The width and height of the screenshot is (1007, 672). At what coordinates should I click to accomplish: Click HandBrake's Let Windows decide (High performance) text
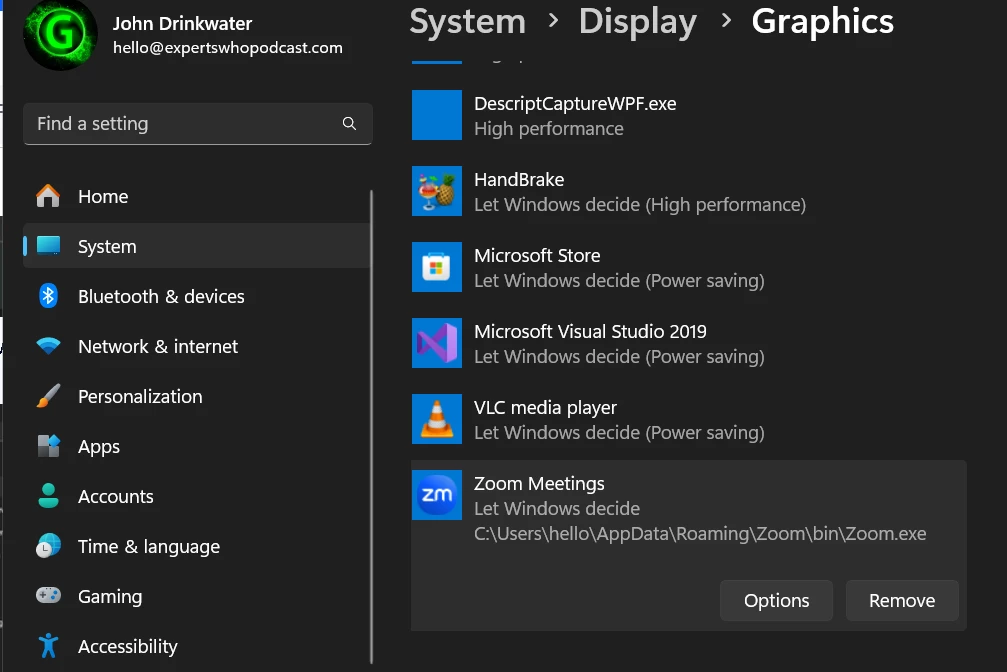pyautogui.click(x=640, y=205)
